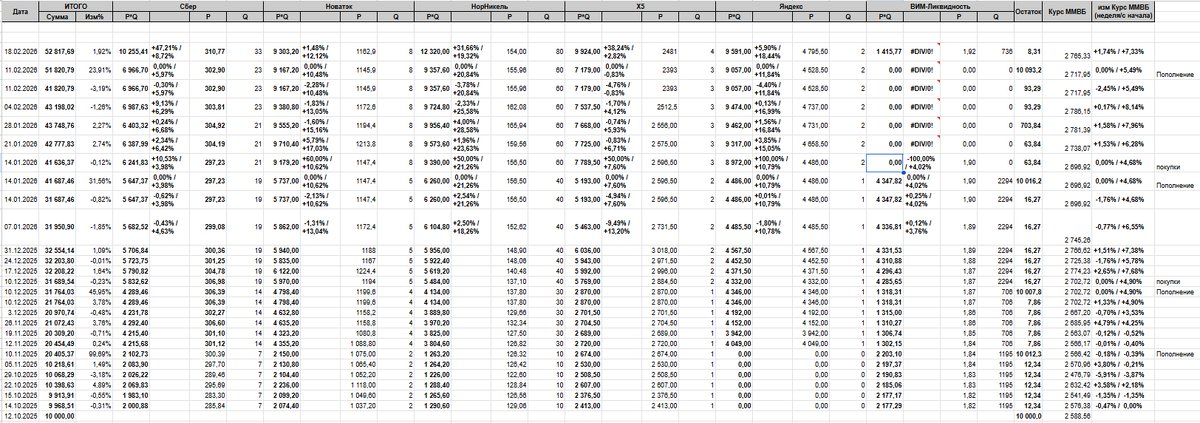This screenshot has height=423, width=1200.
Task: Click the X5 group header
Action: pos(640,5)
